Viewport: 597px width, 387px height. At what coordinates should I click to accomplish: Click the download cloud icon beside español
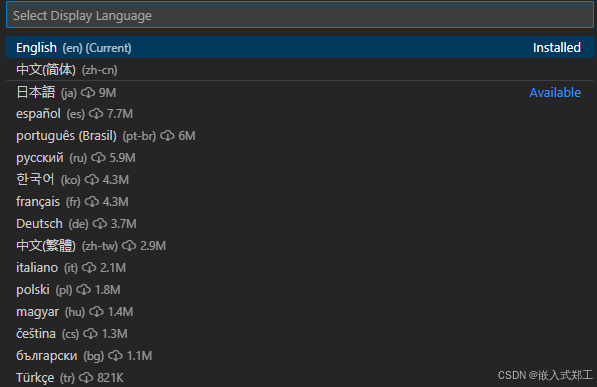pyautogui.click(x=96, y=114)
